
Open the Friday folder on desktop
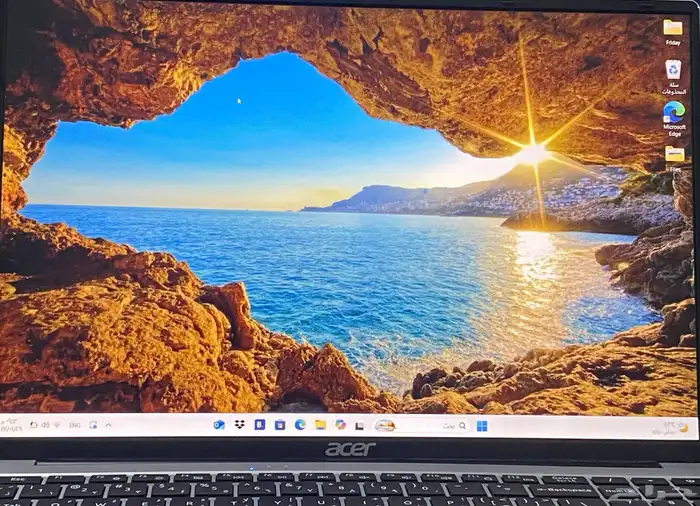673,29
